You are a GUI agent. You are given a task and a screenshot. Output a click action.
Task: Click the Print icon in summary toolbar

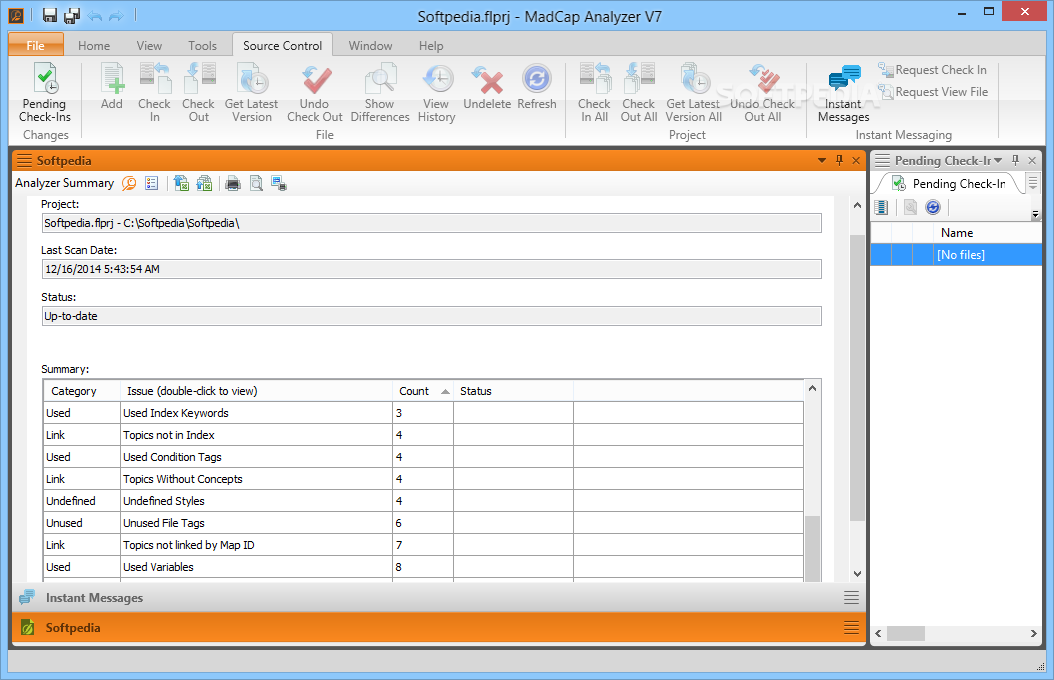point(233,183)
